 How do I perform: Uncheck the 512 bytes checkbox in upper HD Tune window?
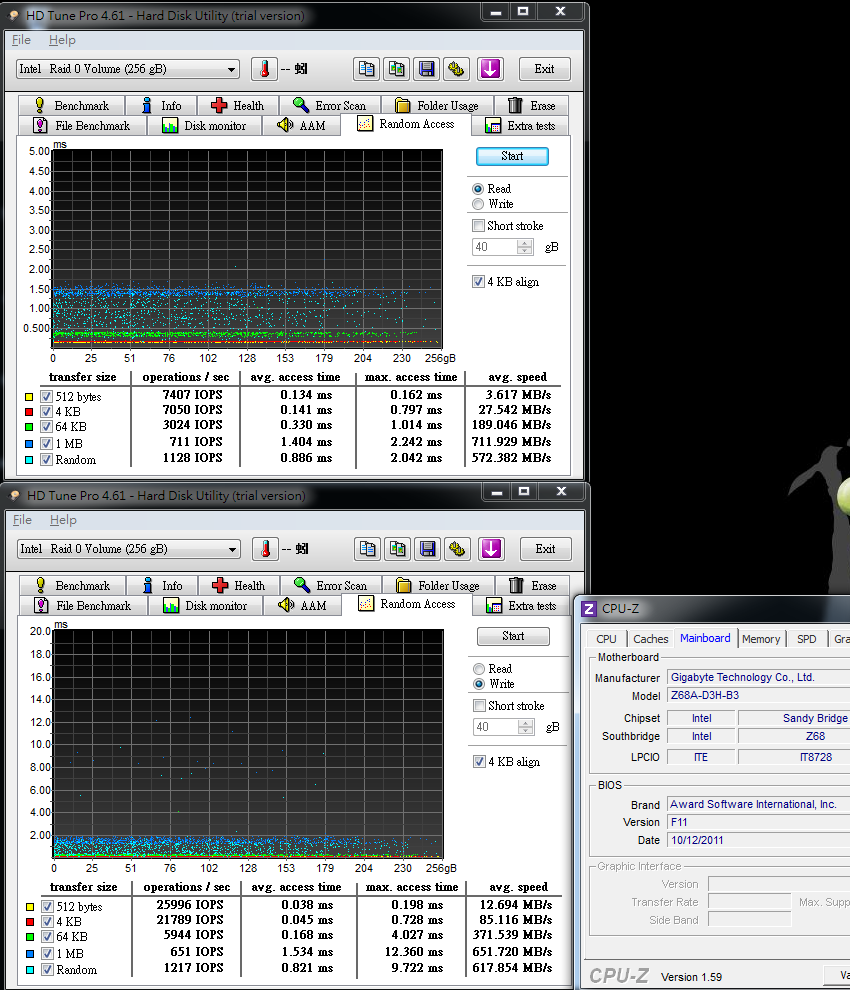[46, 397]
